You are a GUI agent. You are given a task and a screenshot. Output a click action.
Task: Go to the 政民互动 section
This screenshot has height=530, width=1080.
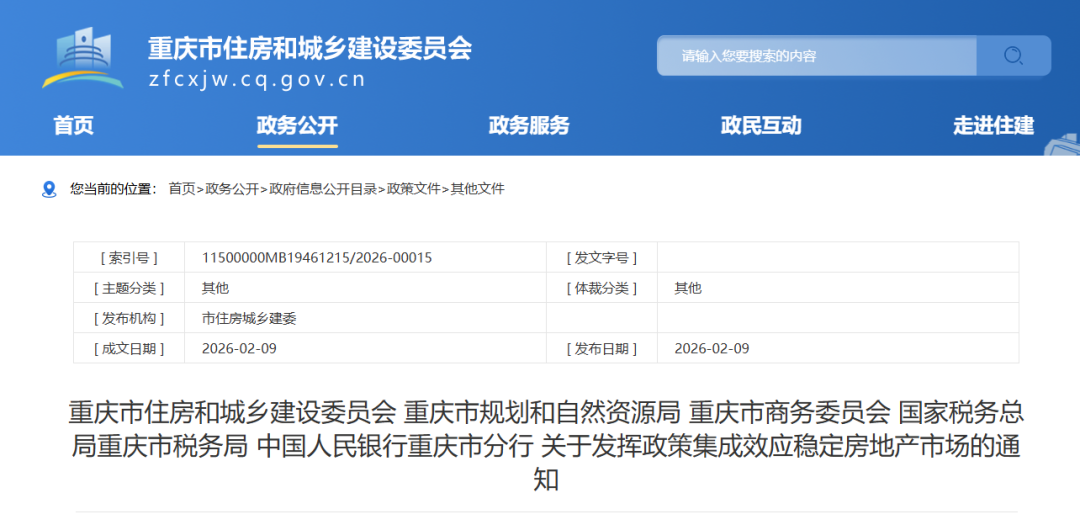[761, 126]
